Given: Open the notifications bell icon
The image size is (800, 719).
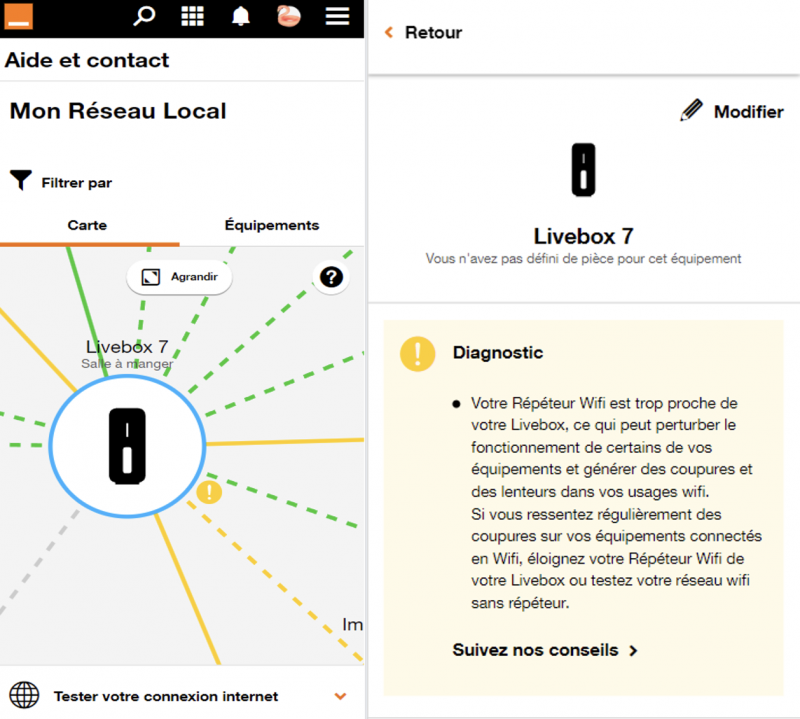Looking at the screenshot, I should (241, 16).
